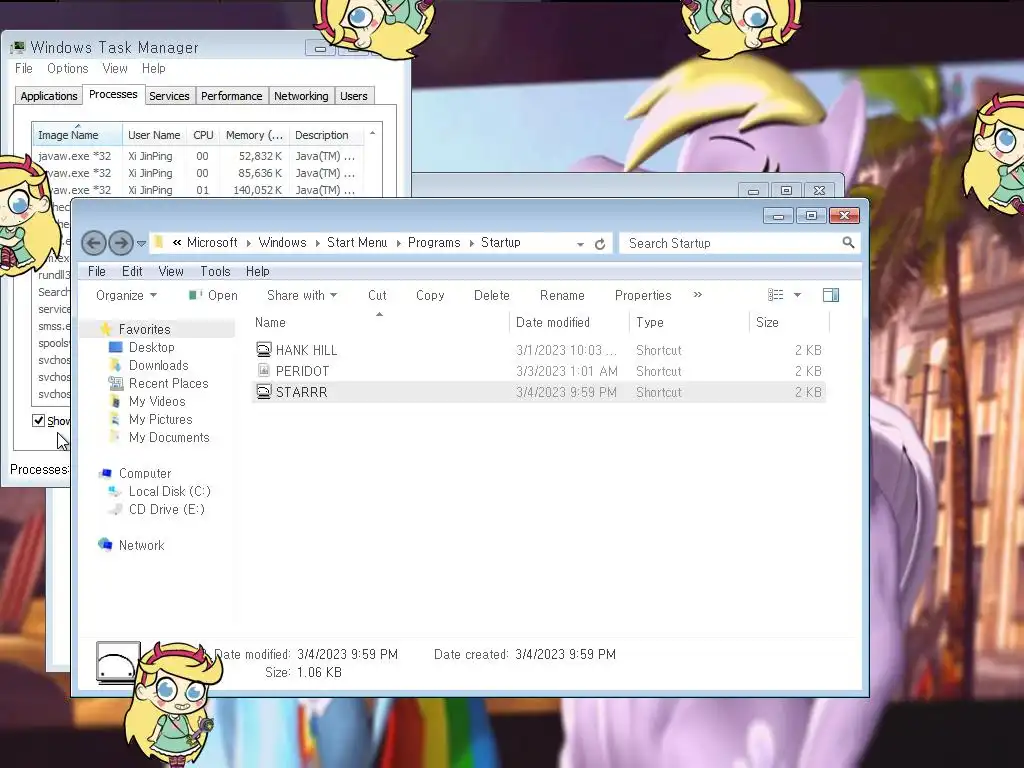Click the Back arrow in Explorer
The width and height of the screenshot is (1024, 768).
click(x=93, y=243)
